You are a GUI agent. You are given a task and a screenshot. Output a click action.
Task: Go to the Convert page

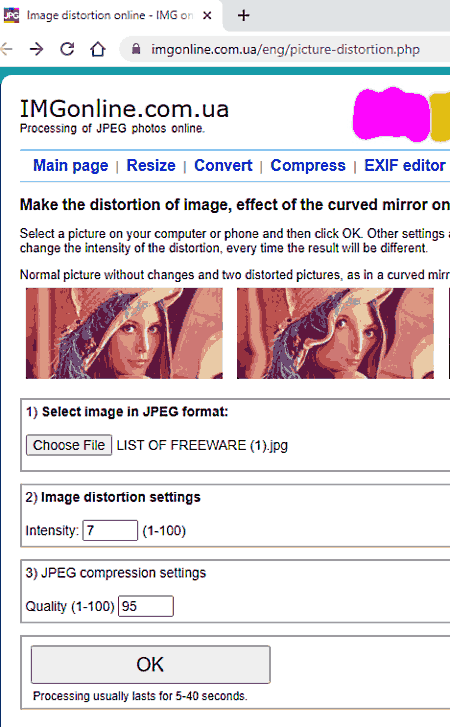click(x=223, y=166)
